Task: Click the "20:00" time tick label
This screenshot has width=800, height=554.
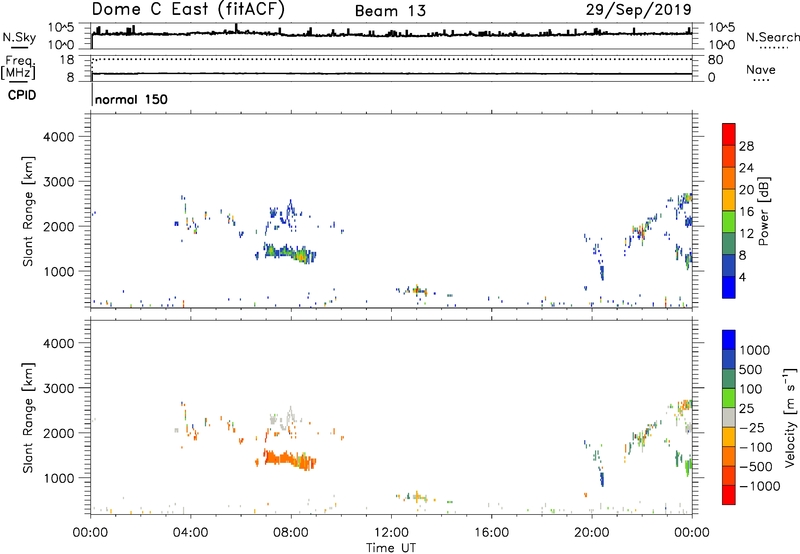Action: point(591,533)
